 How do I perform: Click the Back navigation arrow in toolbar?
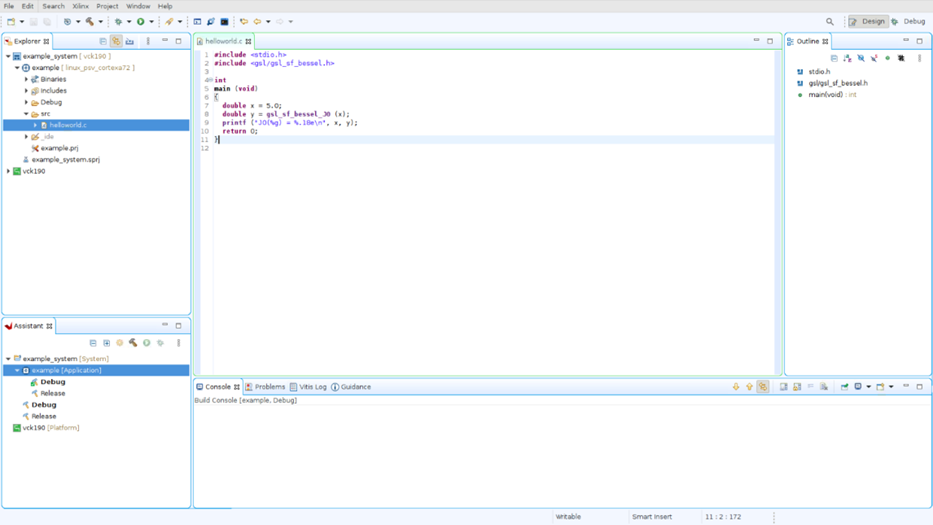click(257, 21)
